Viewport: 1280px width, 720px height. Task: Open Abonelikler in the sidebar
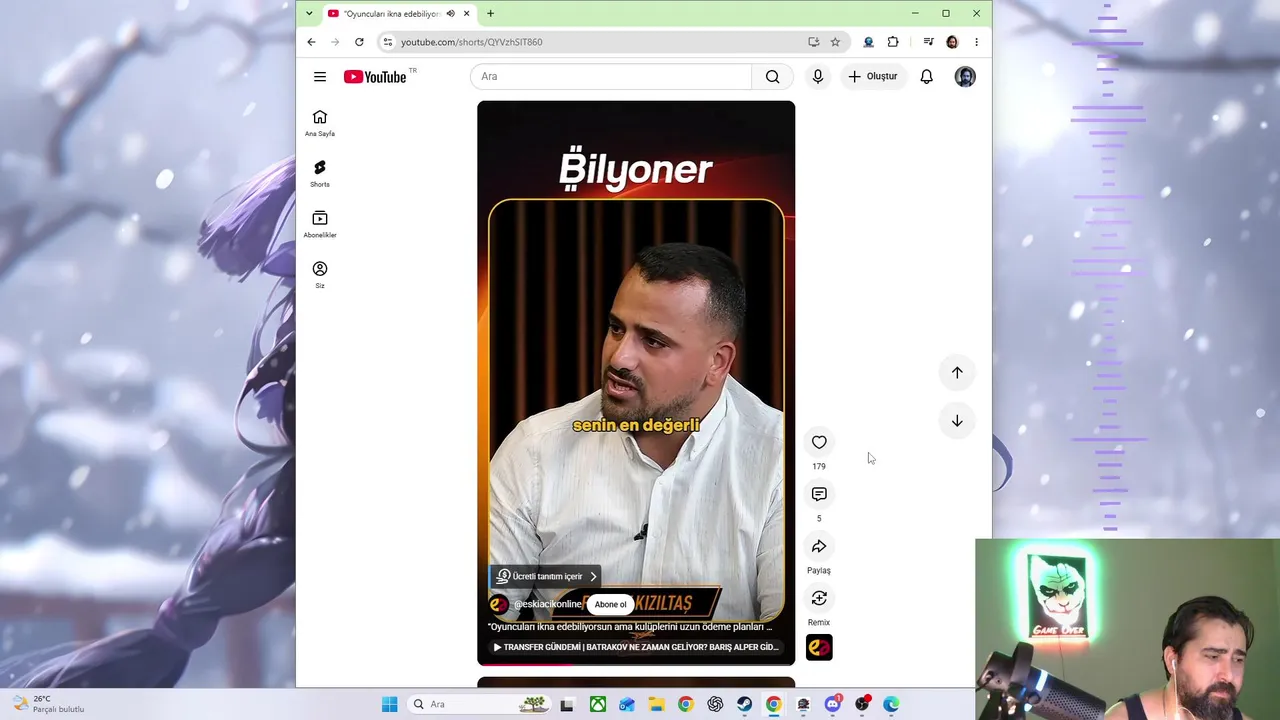(x=320, y=225)
